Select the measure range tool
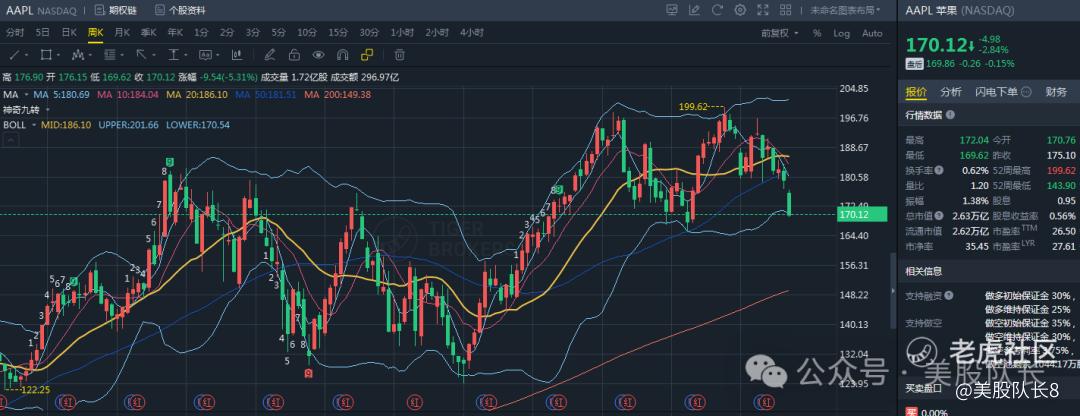Image resolution: width=1080 pixels, height=416 pixels. click(x=173, y=54)
